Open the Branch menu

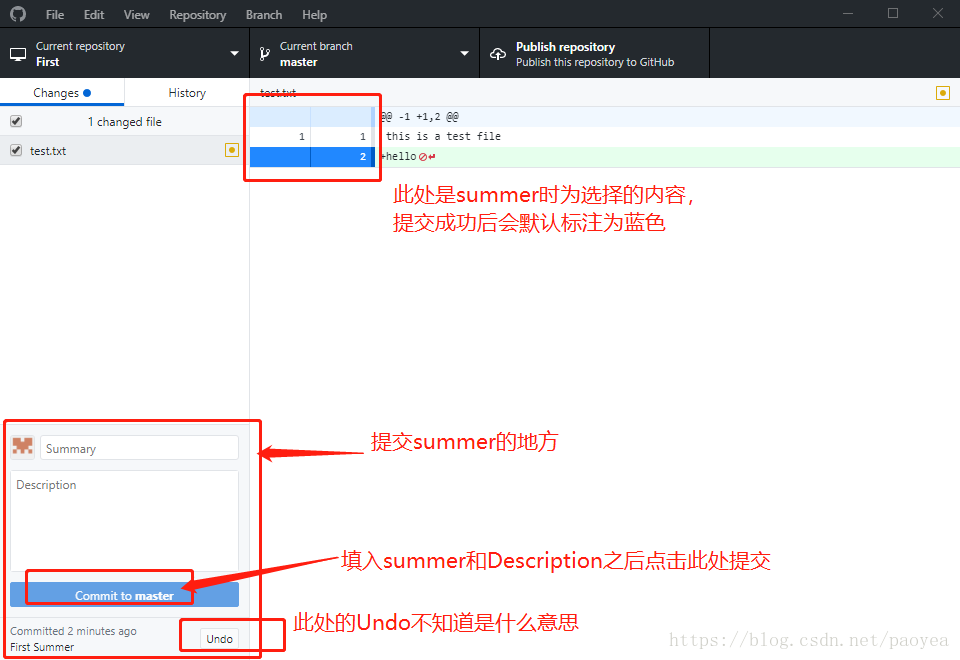[x=264, y=15]
